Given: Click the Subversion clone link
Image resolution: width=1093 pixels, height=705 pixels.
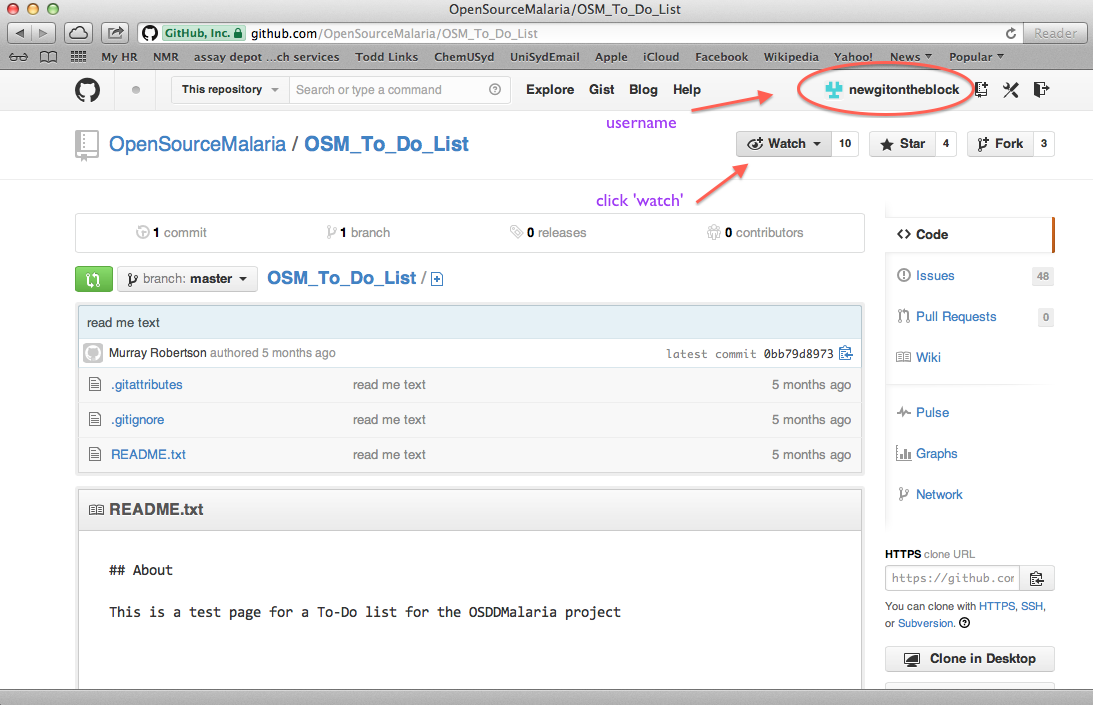Looking at the screenshot, I should click(x=925, y=623).
